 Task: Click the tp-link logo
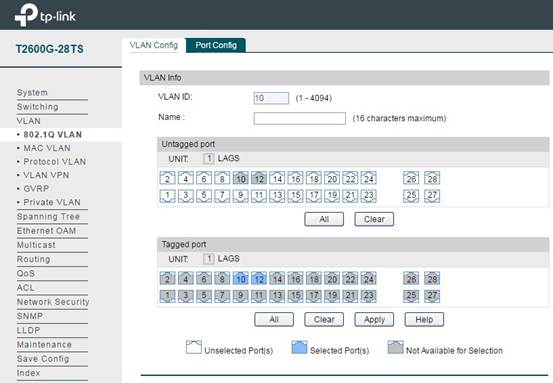pyautogui.click(x=45, y=15)
